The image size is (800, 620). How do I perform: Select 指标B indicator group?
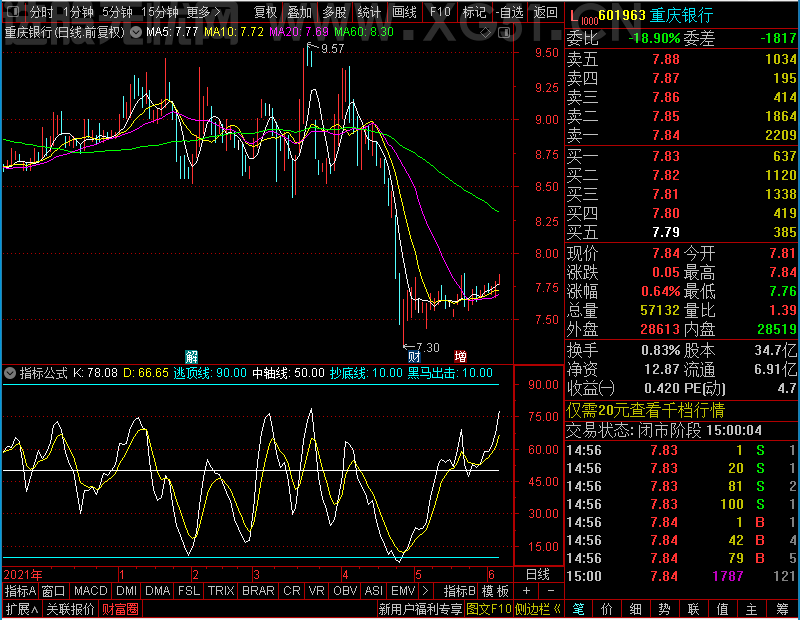460,591
